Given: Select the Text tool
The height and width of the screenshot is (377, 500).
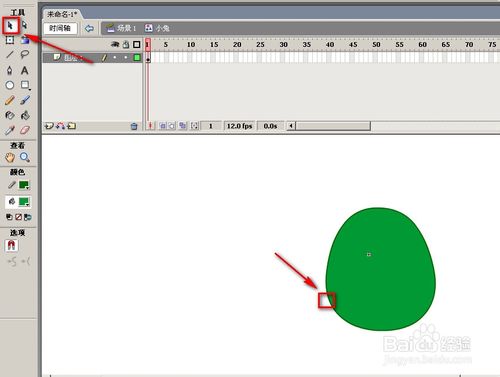Looking at the screenshot, I should 25,70.
